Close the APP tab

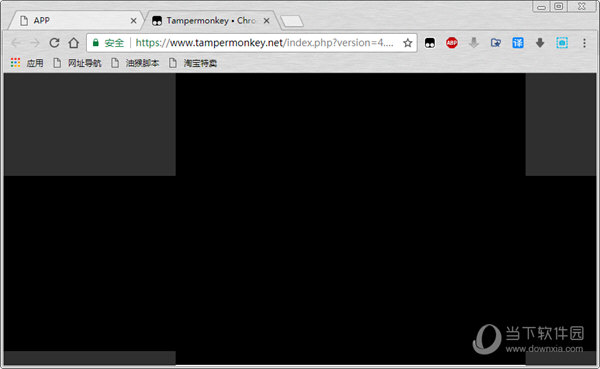pos(133,21)
